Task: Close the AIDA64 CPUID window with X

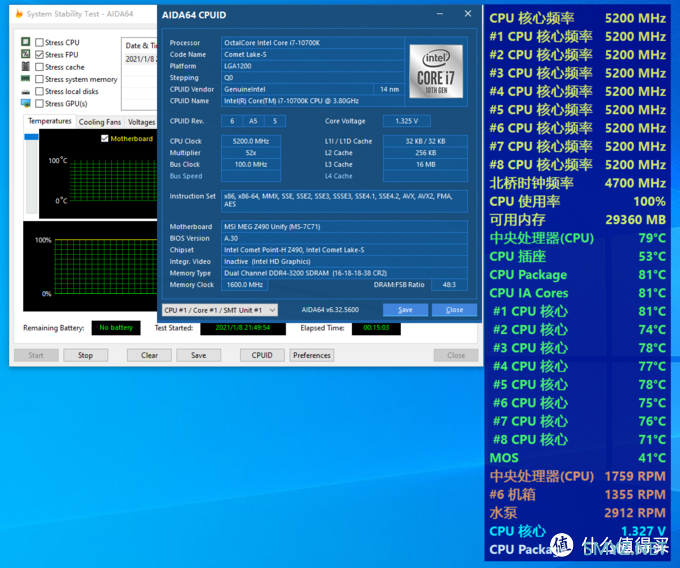Action: point(468,14)
